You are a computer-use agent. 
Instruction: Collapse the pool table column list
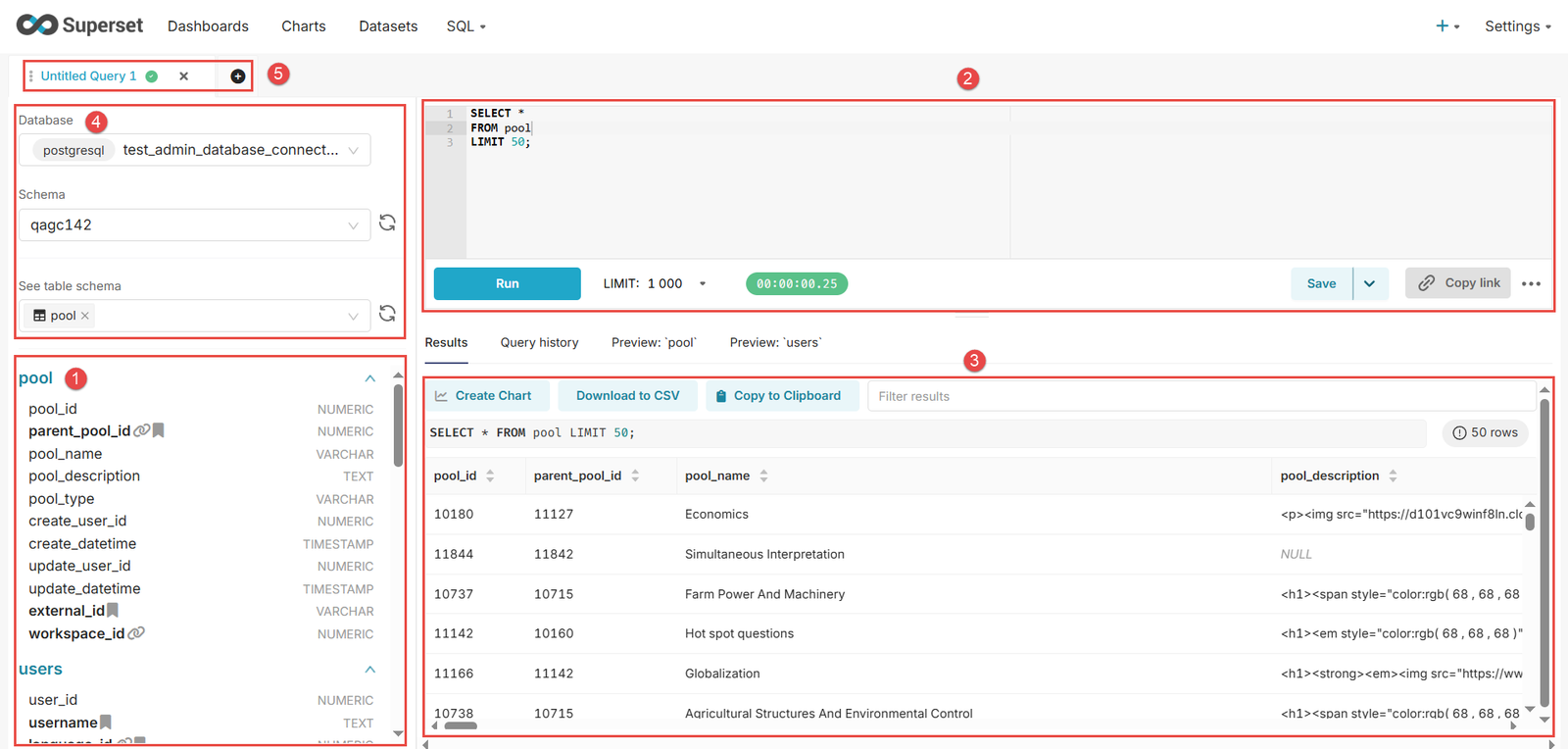click(x=369, y=378)
